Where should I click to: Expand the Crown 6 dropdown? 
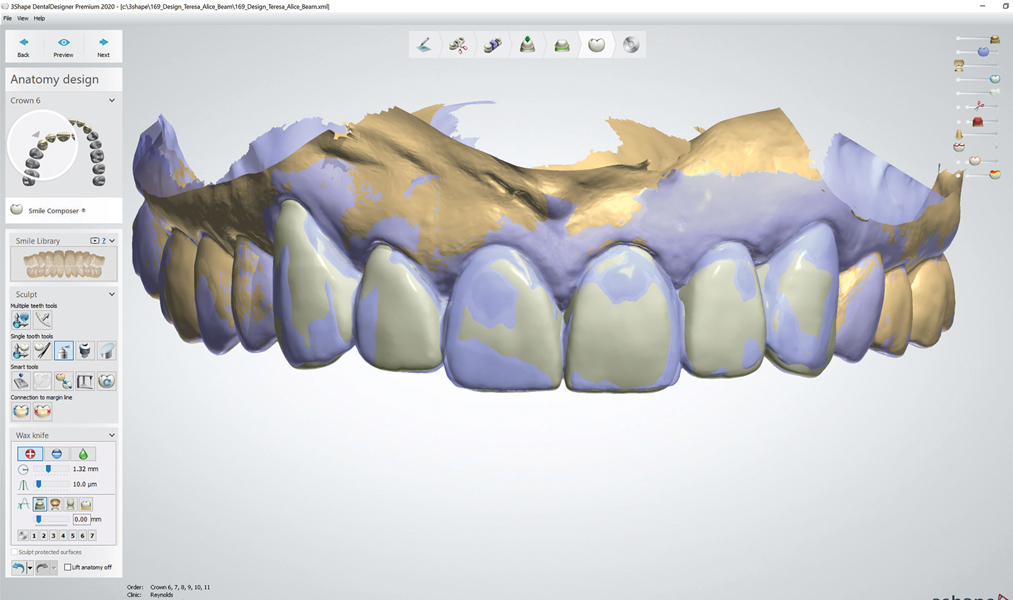[x=111, y=101]
